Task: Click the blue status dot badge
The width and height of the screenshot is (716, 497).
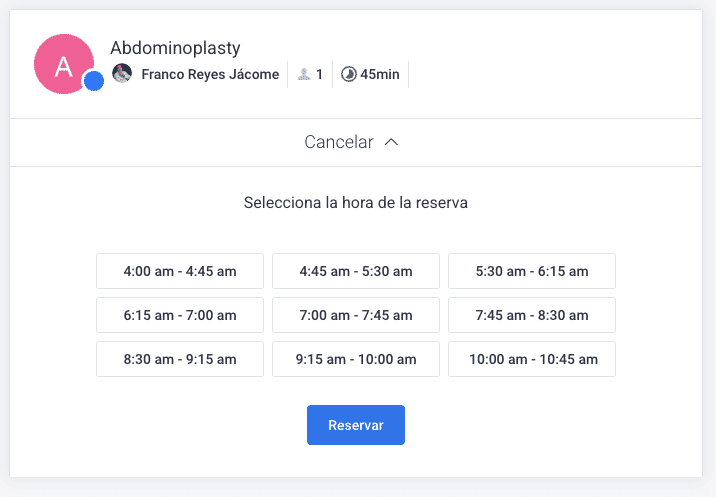Action: coord(94,81)
